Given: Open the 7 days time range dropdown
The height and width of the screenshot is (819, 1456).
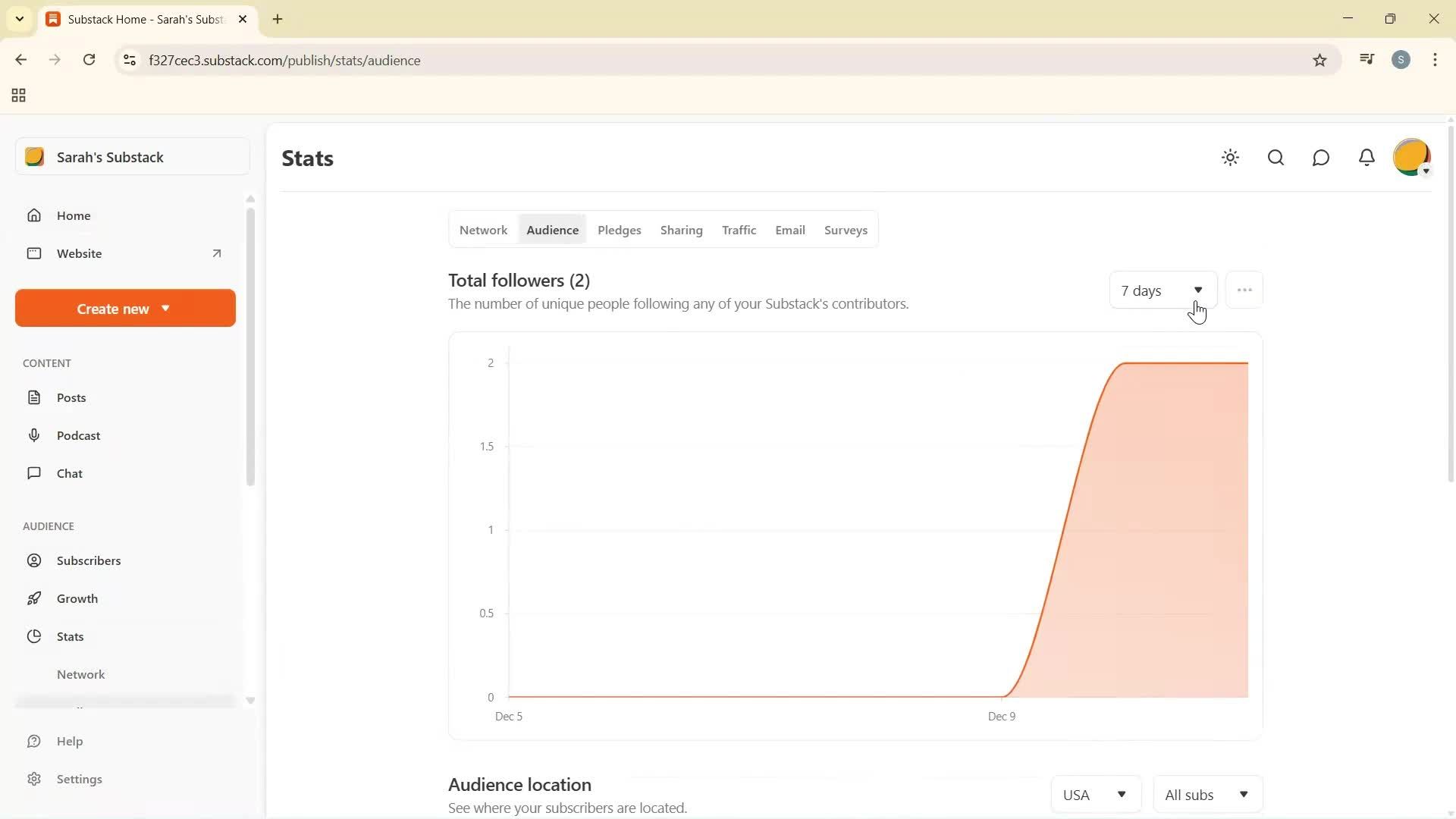Looking at the screenshot, I should 1162,290.
